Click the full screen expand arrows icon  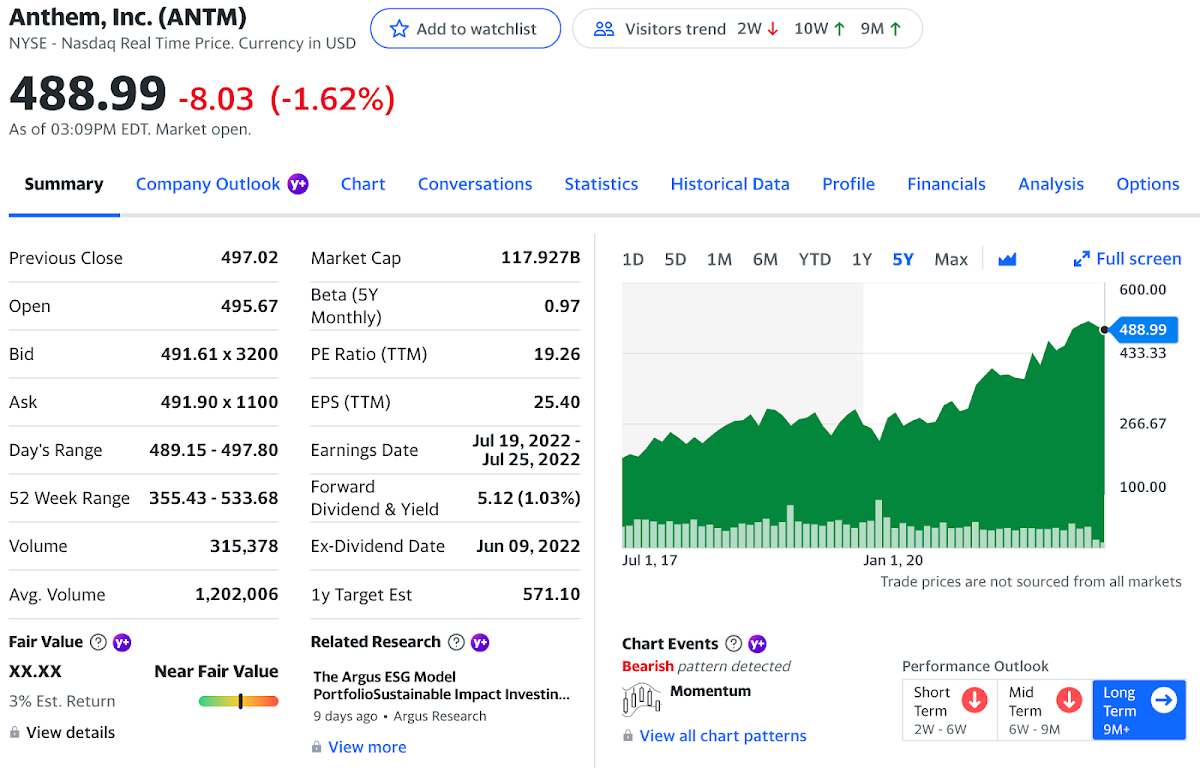pos(1081,259)
